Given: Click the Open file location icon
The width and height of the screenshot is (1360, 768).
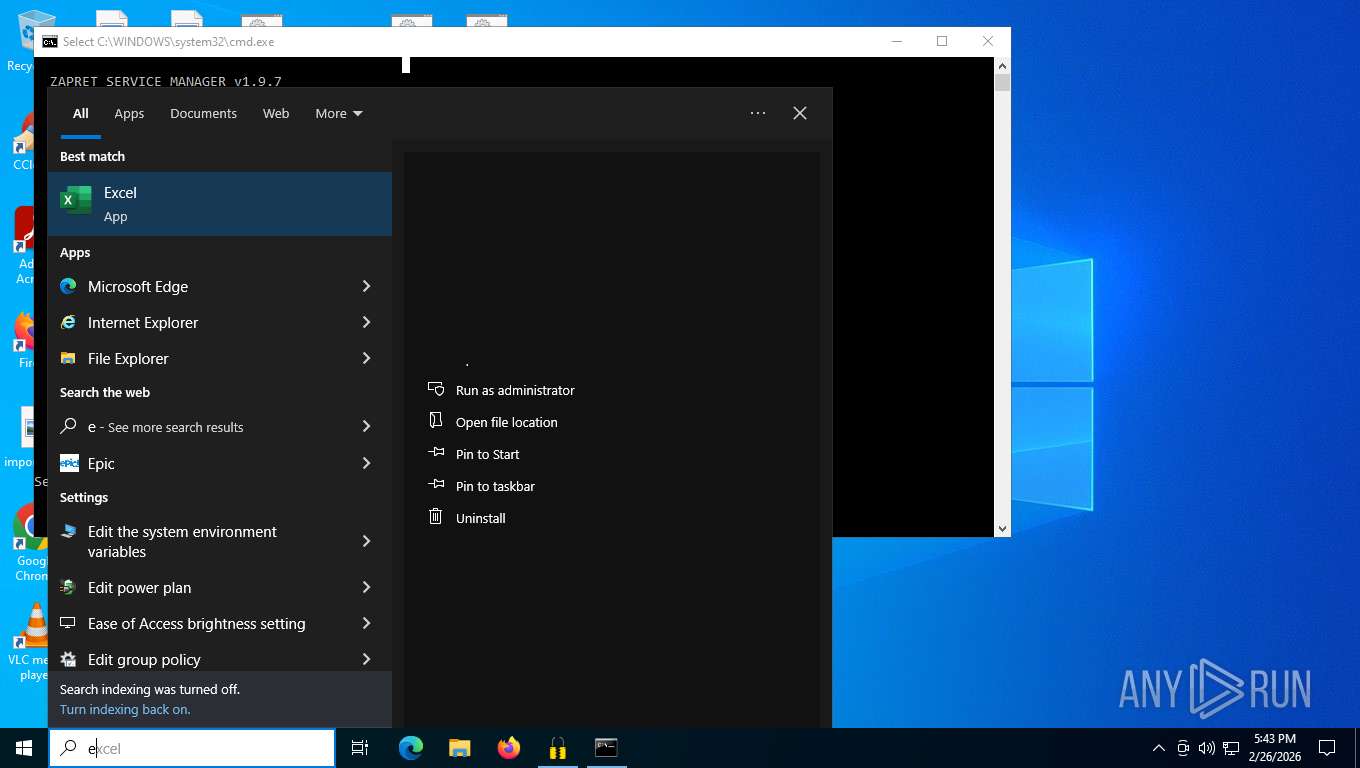Looking at the screenshot, I should 435,421.
